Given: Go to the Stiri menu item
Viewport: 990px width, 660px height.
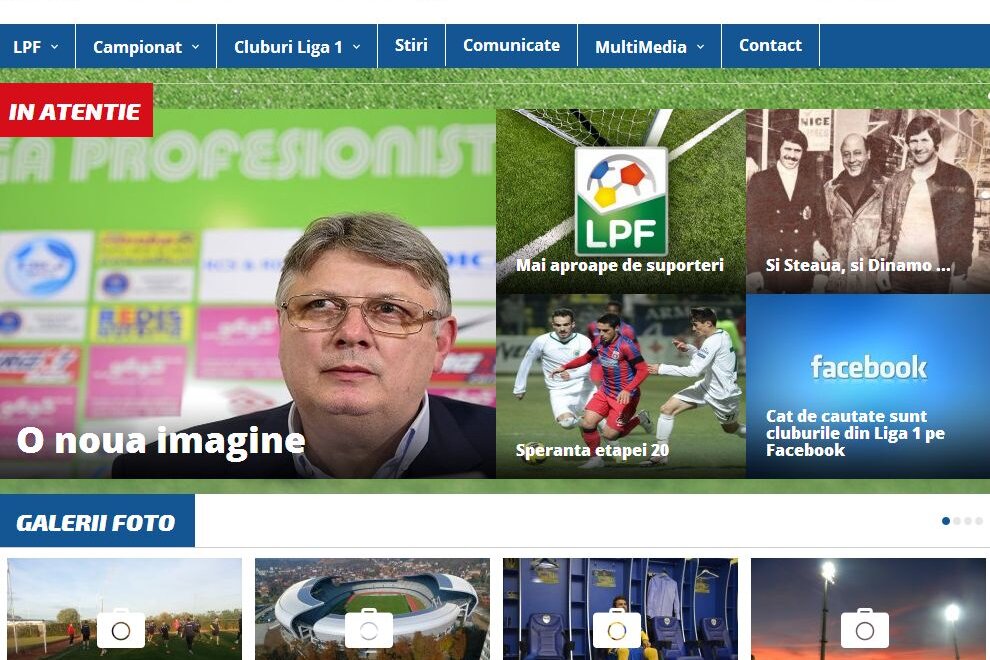Looking at the screenshot, I should [x=412, y=46].
